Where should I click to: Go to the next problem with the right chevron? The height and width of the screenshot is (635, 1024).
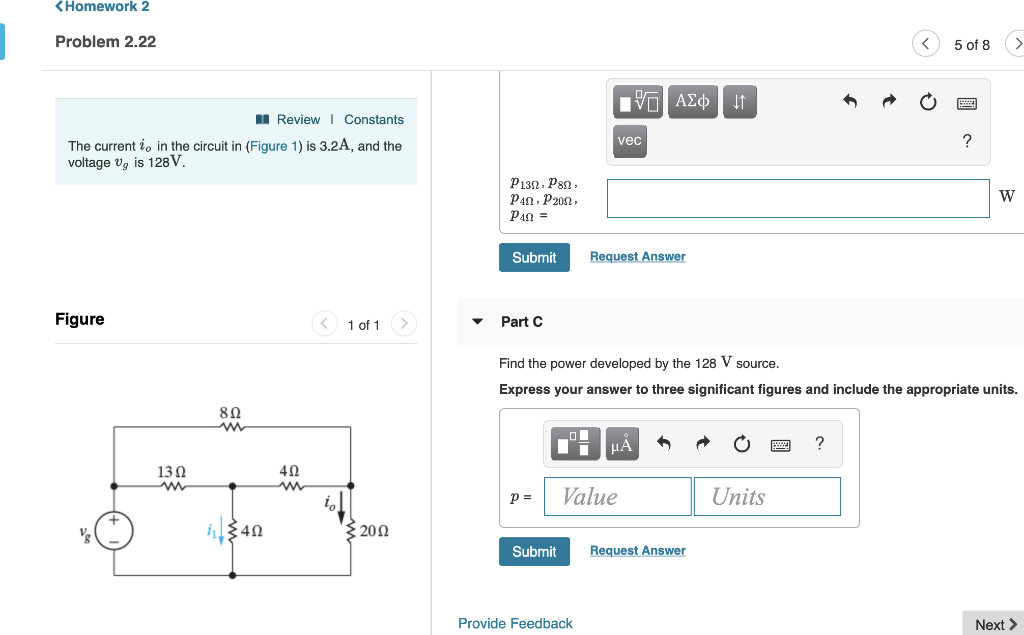tap(1018, 44)
